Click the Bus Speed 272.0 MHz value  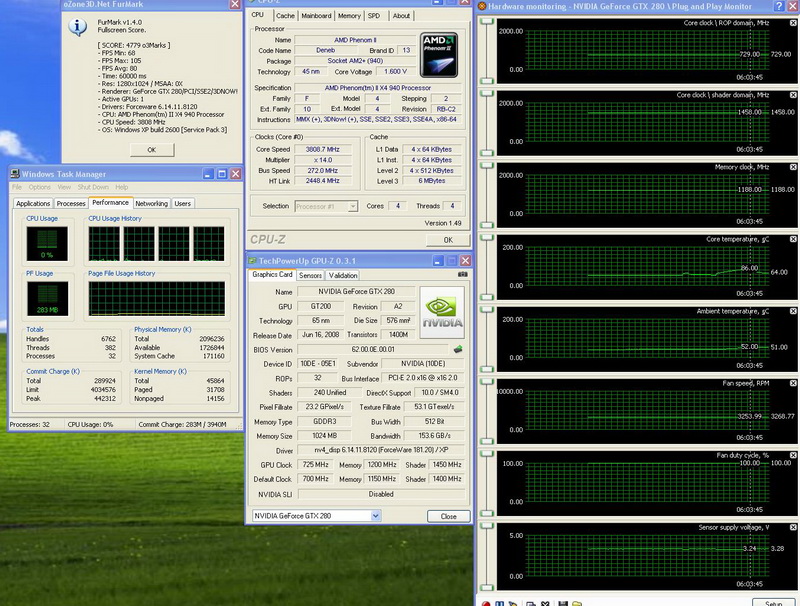(x=322, y=170)
